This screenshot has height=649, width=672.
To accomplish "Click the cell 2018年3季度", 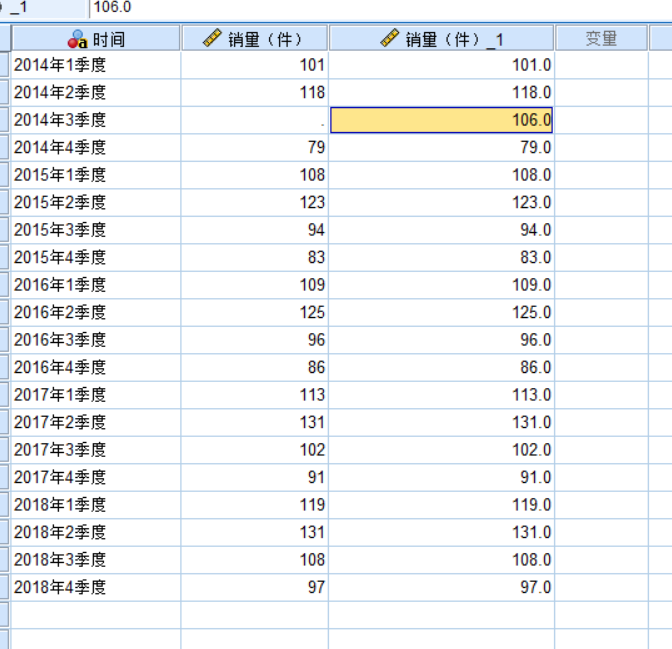I will coord(96,559).
